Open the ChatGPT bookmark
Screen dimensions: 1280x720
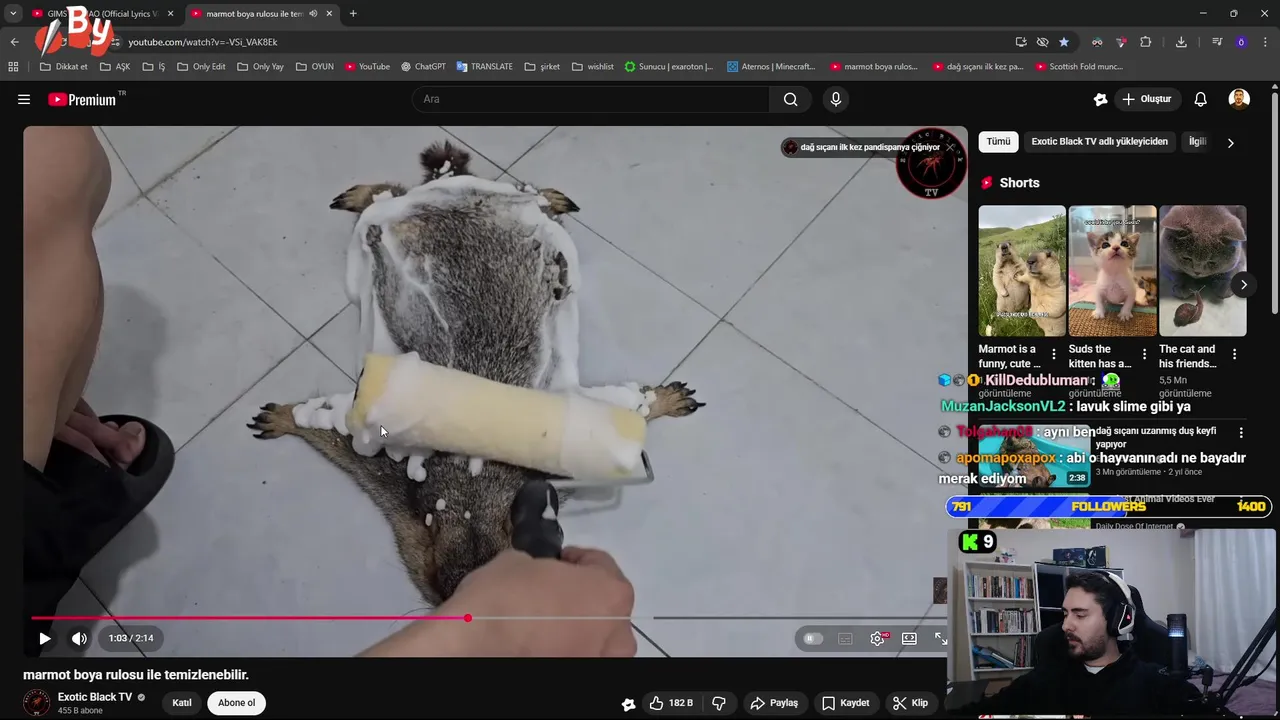423,67
